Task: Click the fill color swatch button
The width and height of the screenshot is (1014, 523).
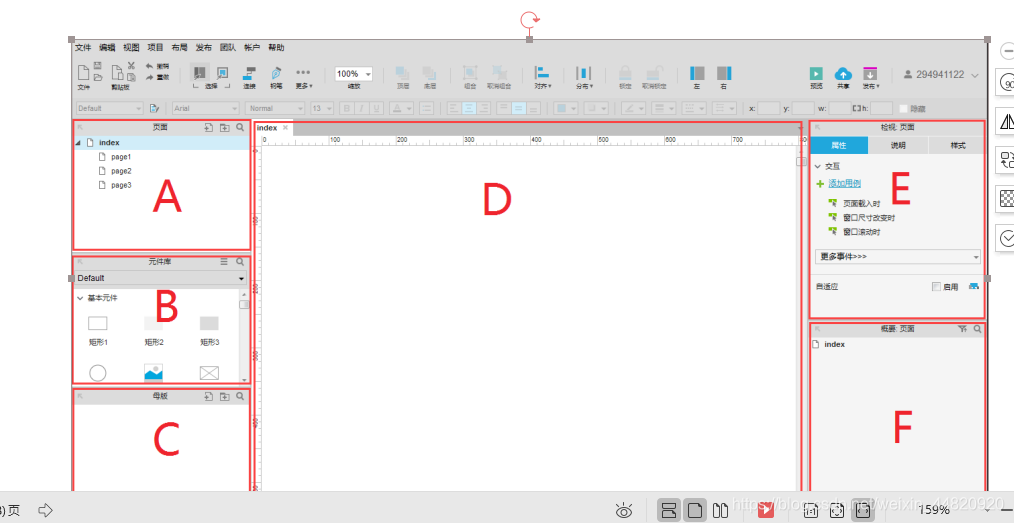Action: pyautogui.click(x=567, y=109)
